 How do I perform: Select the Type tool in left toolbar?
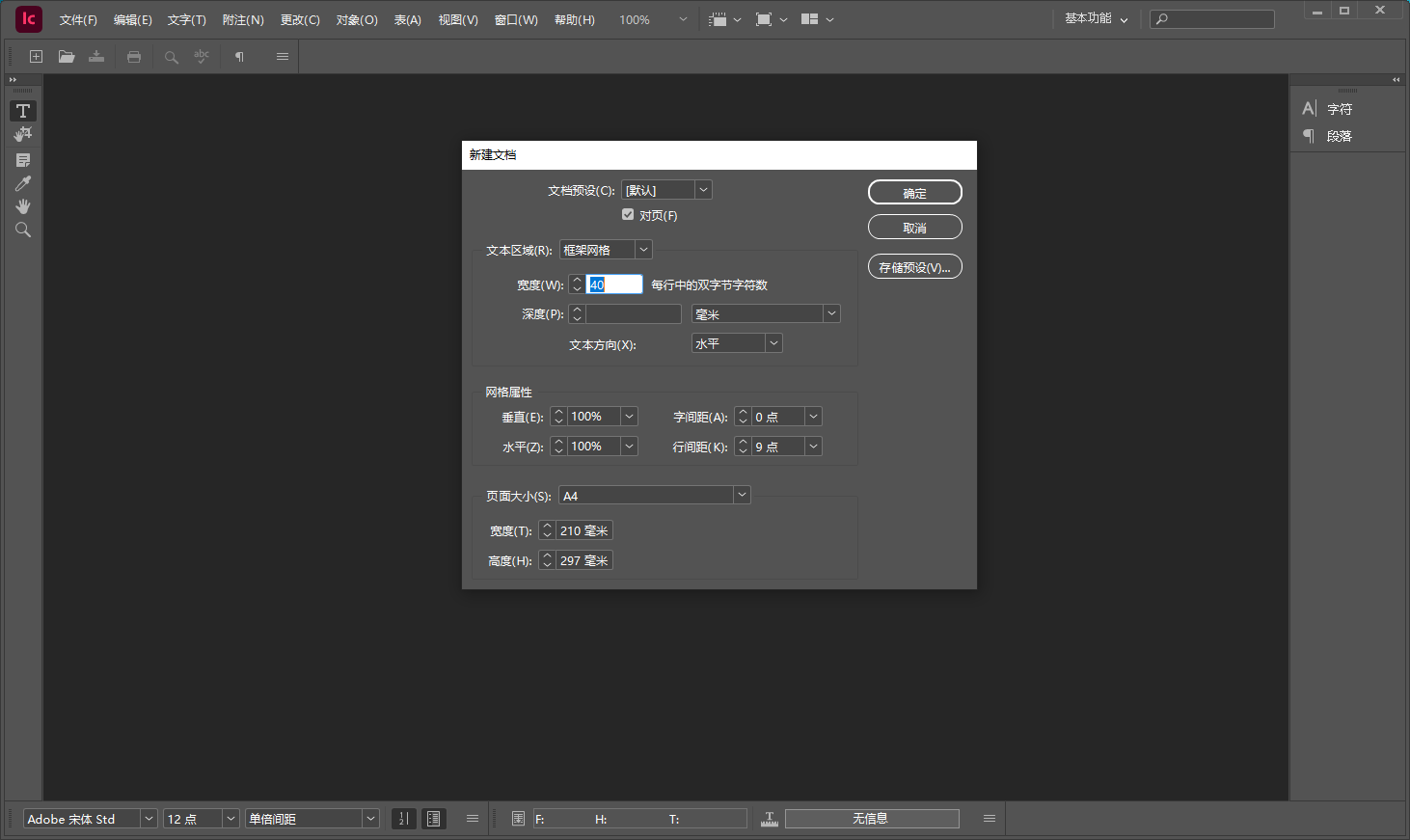(23, 111)
